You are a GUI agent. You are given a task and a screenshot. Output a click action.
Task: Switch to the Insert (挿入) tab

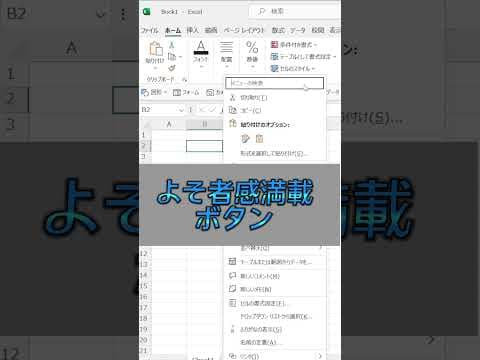click(192, 30)
